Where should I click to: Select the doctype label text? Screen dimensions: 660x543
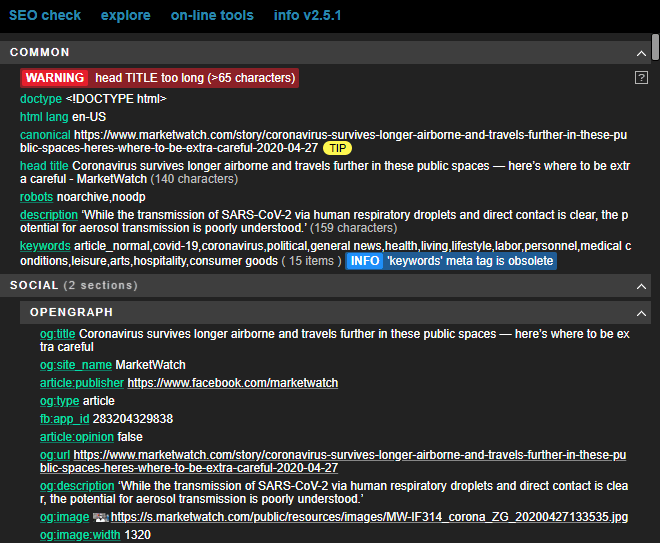41,99
